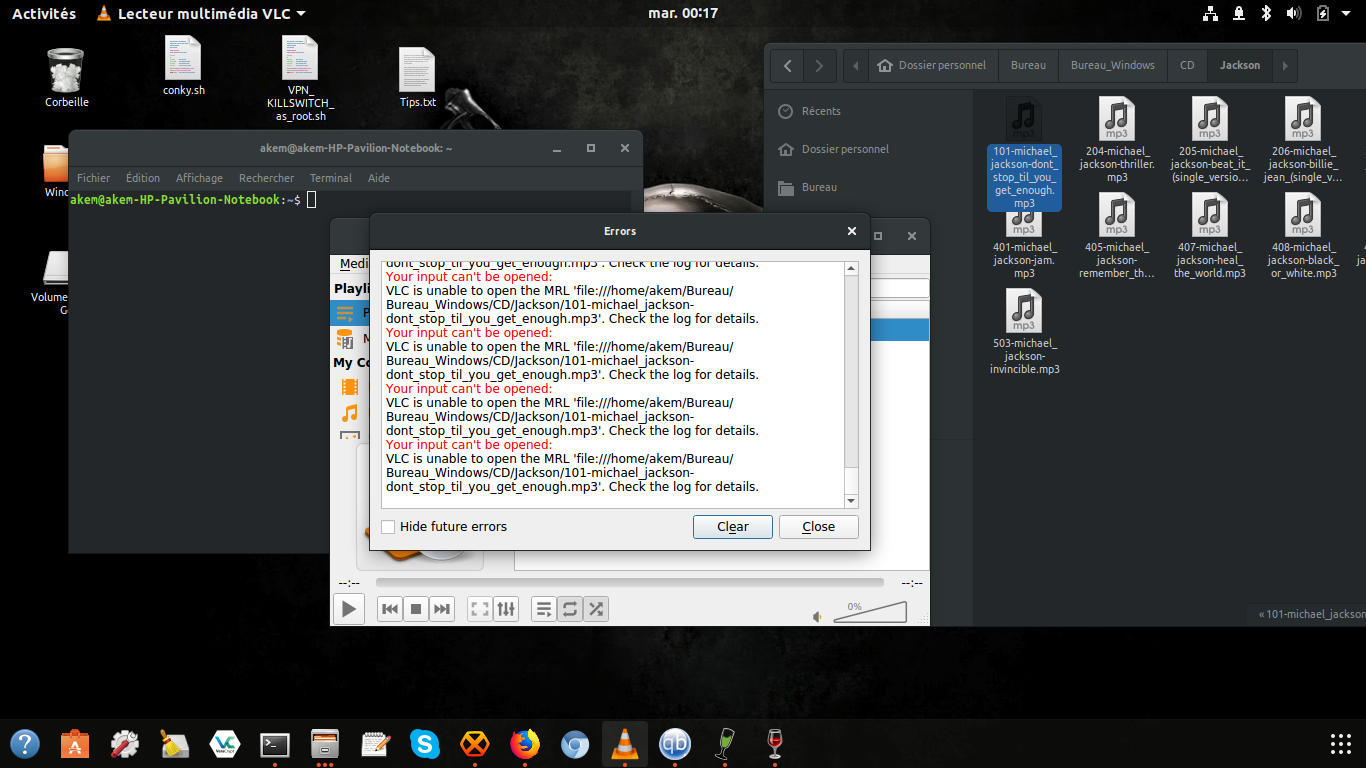Select 204-michael_jackson-thriller.mp3 file
This screenshot has width=1366, height=768.
pos(1117,140)
